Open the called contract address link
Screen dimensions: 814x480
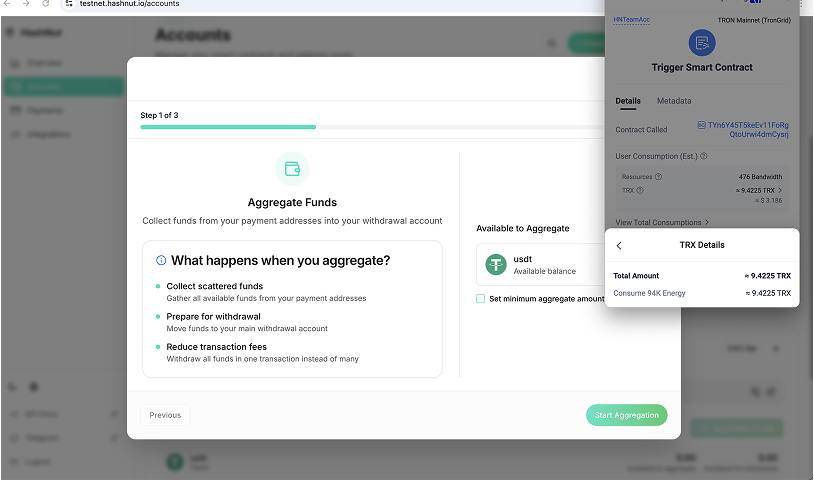pos(748,130)
